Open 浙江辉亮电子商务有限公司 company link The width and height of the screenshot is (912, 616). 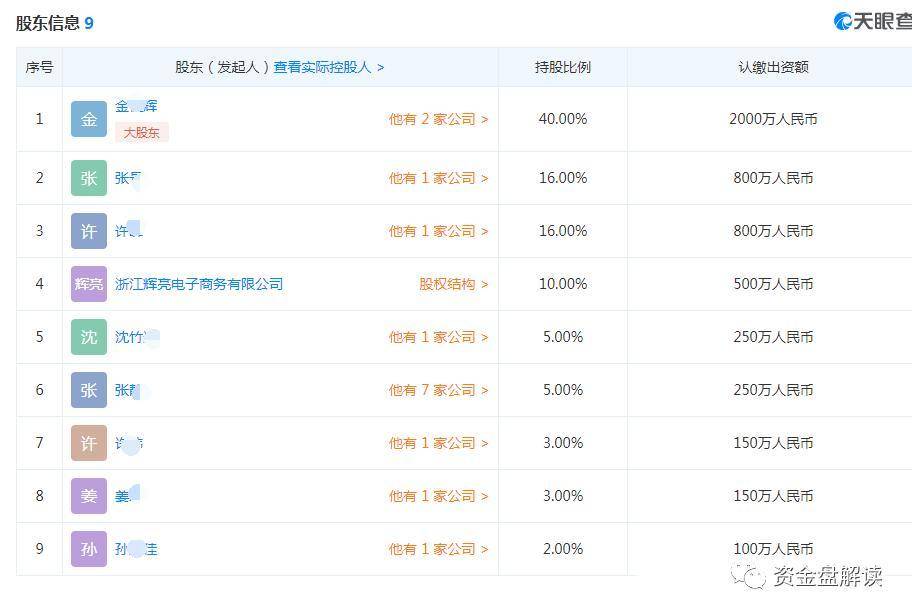tap(199, 284)
